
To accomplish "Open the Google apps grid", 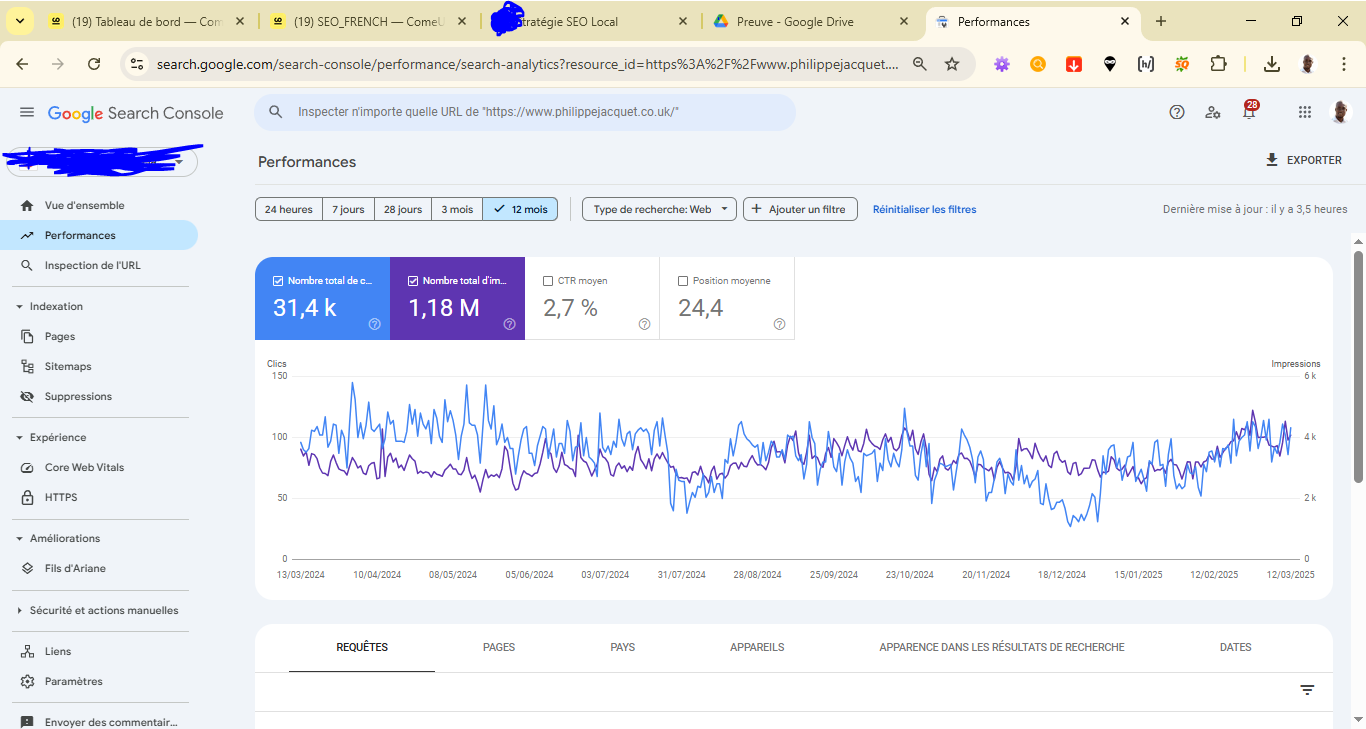I will point(1304,113).
